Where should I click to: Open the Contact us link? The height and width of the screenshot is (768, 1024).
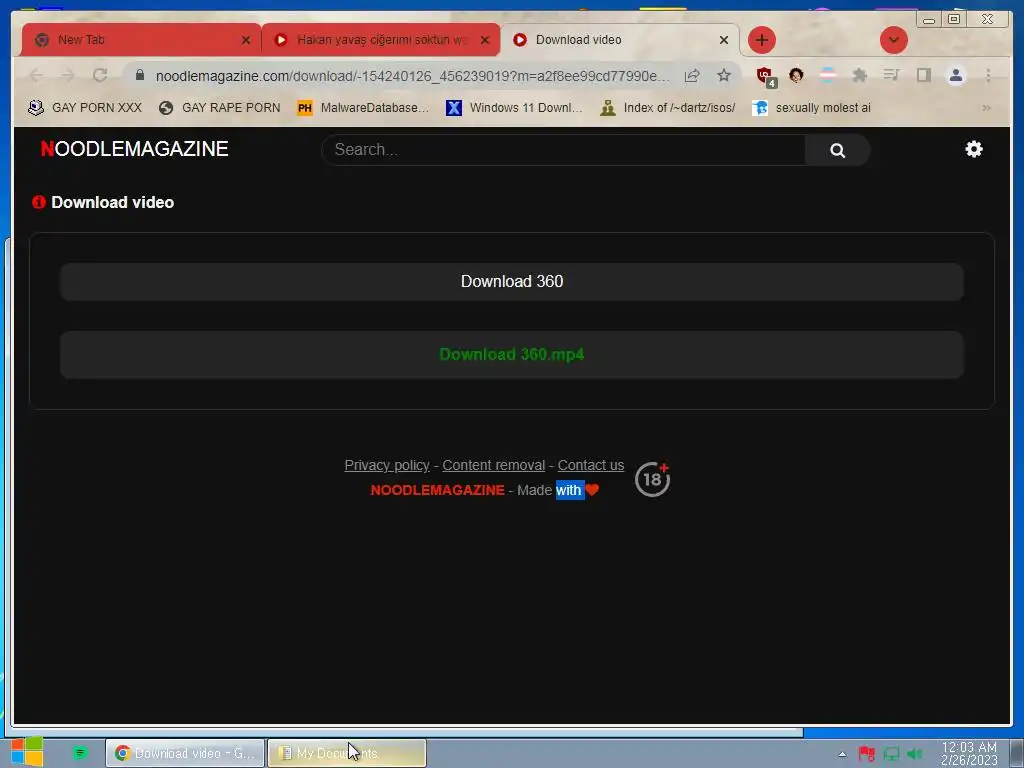(x=591, y=465)
